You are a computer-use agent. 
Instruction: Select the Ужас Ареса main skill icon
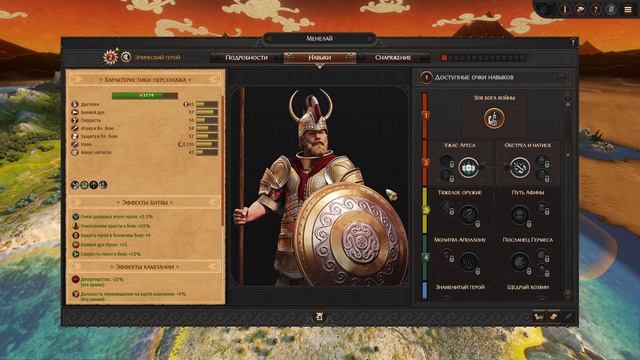pos(468,167)
